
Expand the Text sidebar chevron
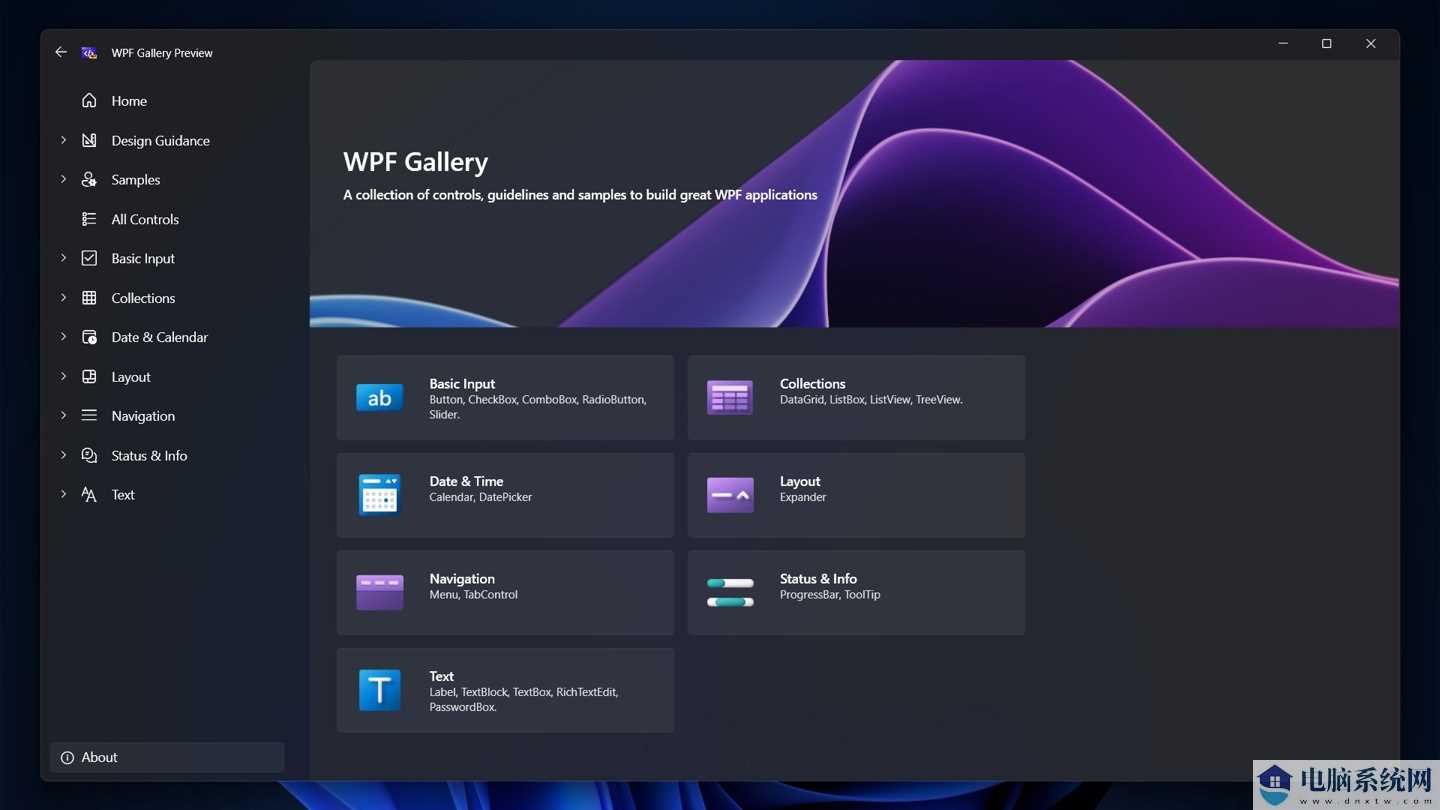click(x=63, y=494)
